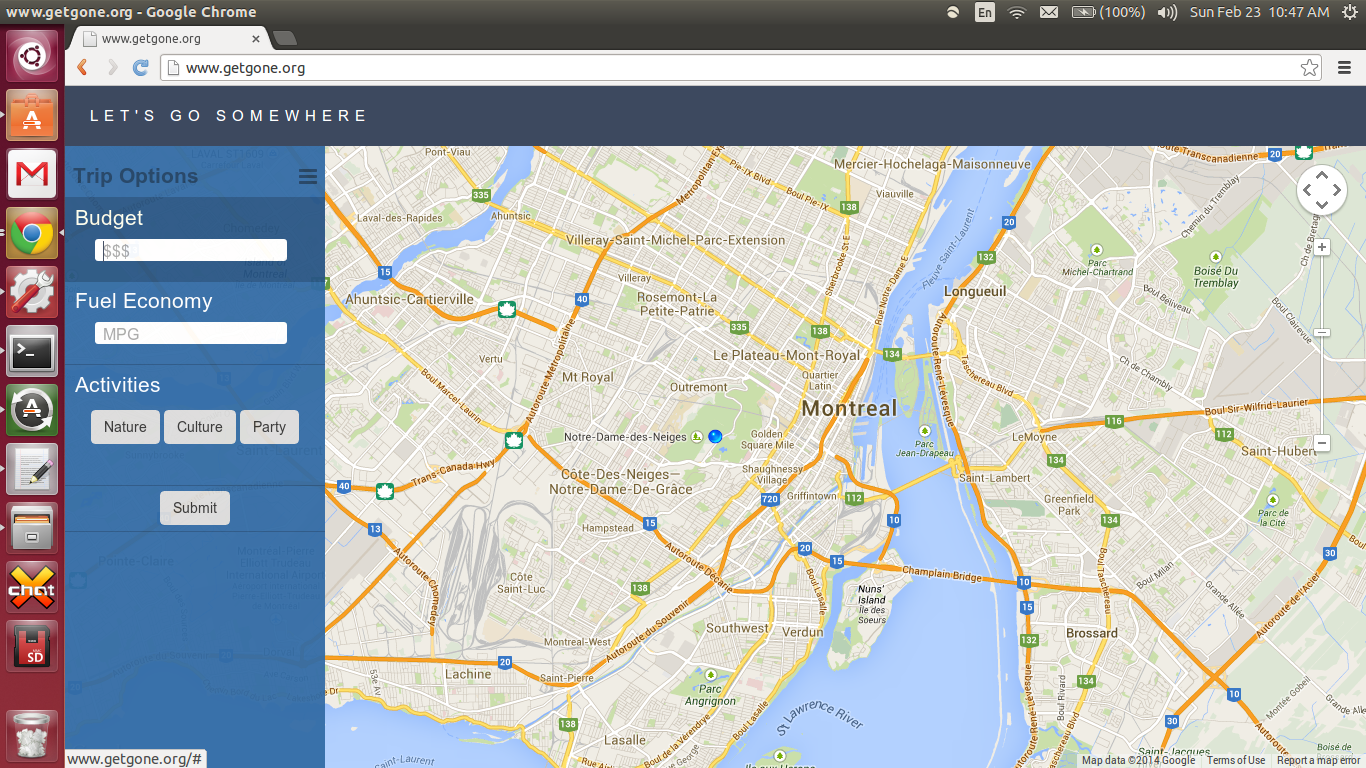Click the Saint-Lambert map label
The width and height of the screenshot is (1366, 768).
click(x=994, y=478)
